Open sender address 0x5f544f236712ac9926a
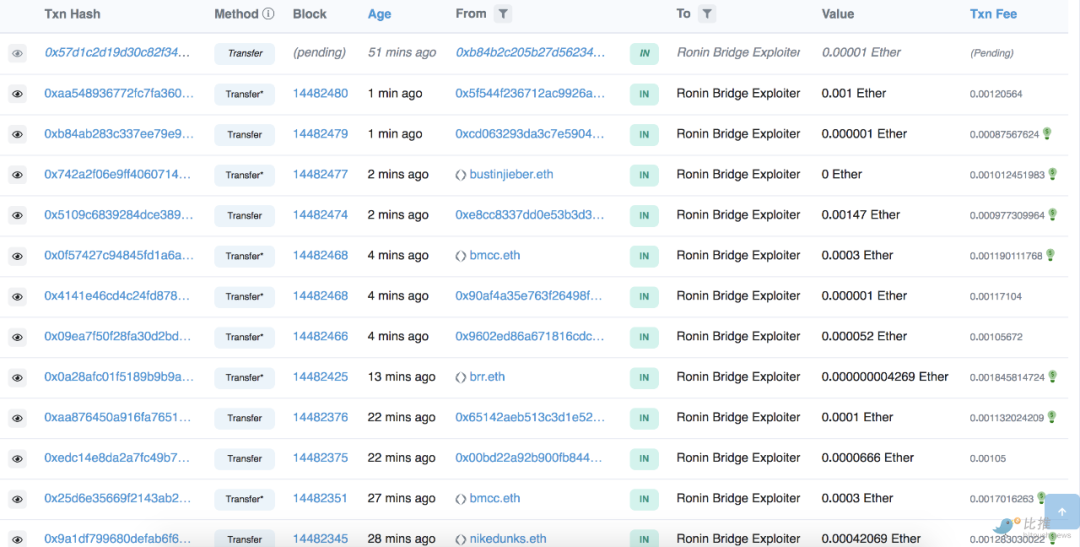Image resolution: width=1080 pixels, height=547 pixels. [x=530, y=93]
